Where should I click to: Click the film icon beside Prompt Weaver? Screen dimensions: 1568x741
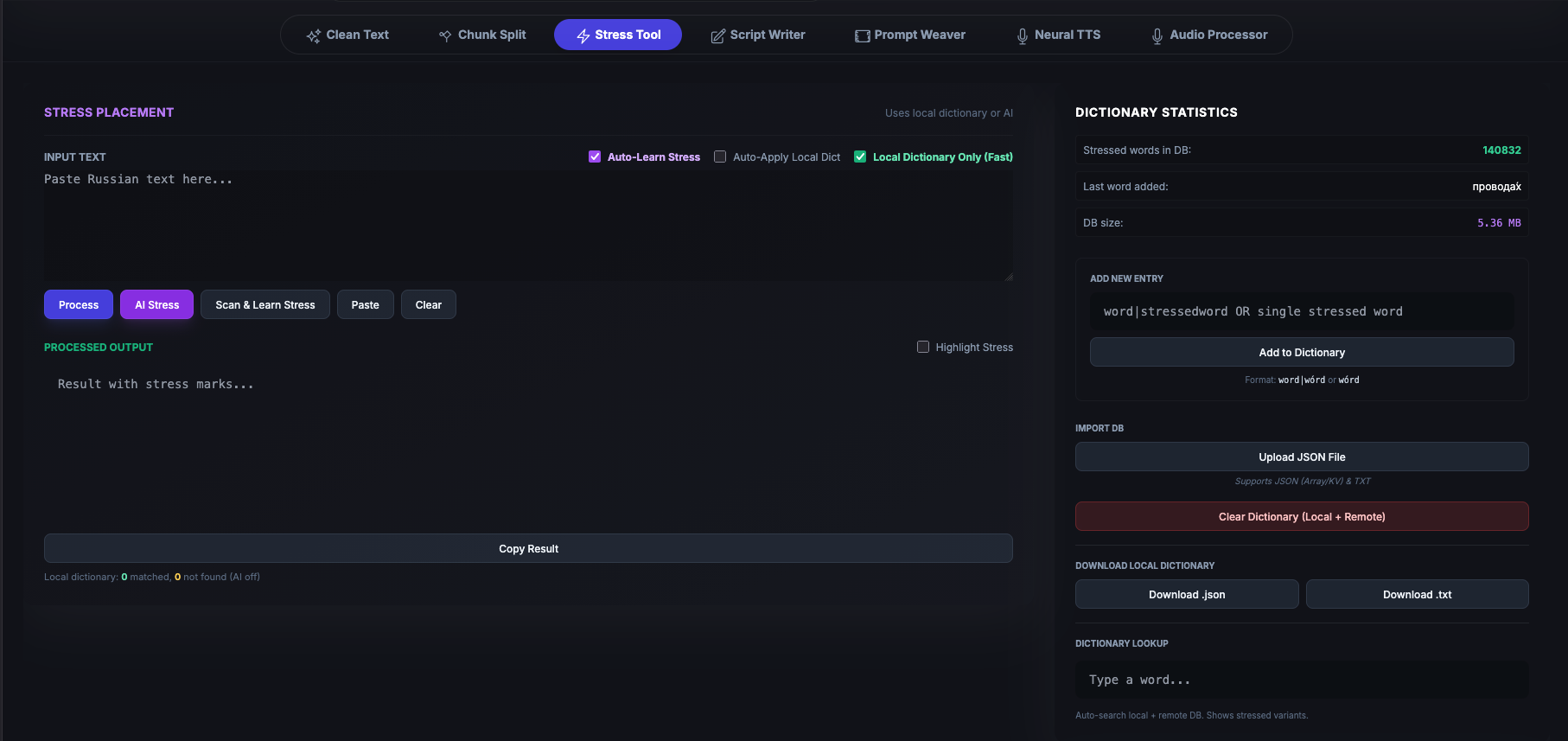coord(862,35)
